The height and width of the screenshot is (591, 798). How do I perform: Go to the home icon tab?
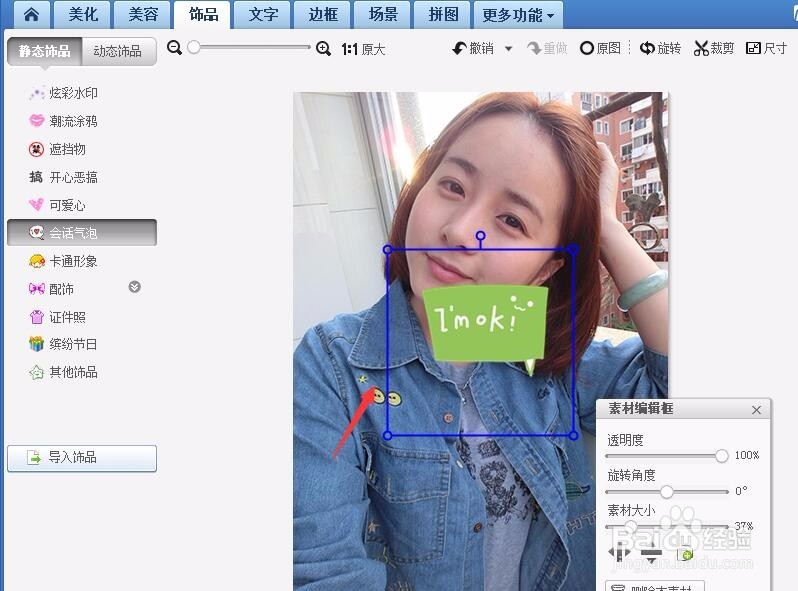pyautogui.click(x=32, y=14)
